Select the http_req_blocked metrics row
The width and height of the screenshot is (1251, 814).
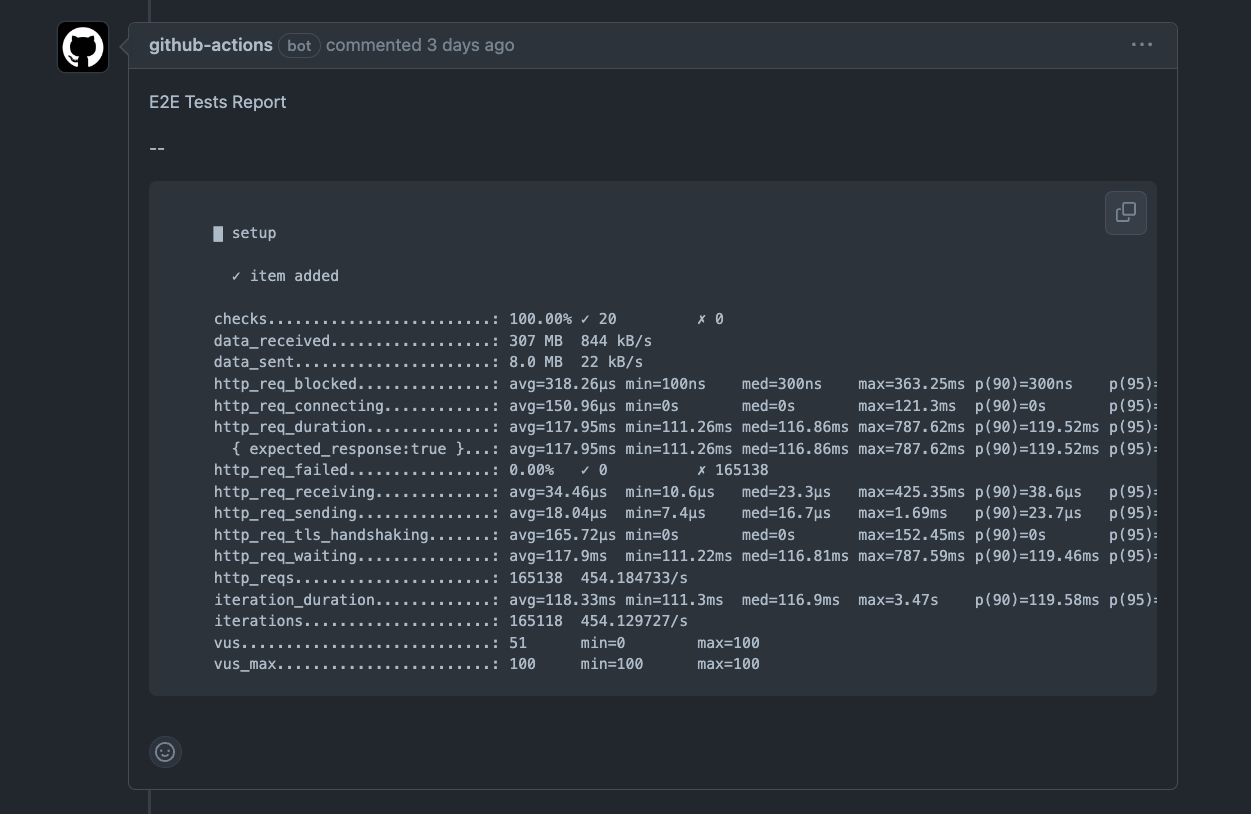click(x=685, y=384)
